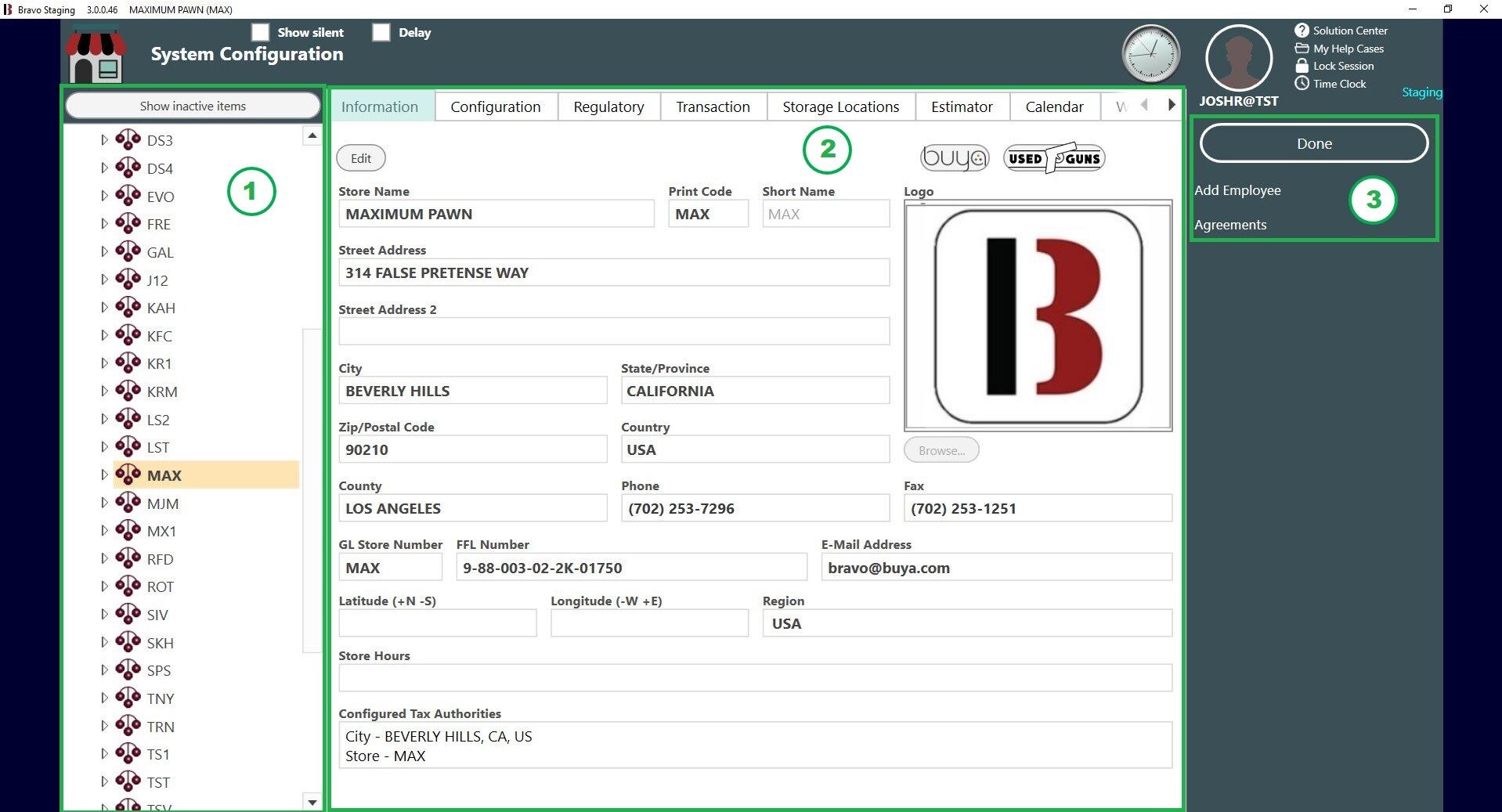The image size is (1502, 812).
Task: Enable the Show silent checkbox
Action: click(x=260, y=32)
